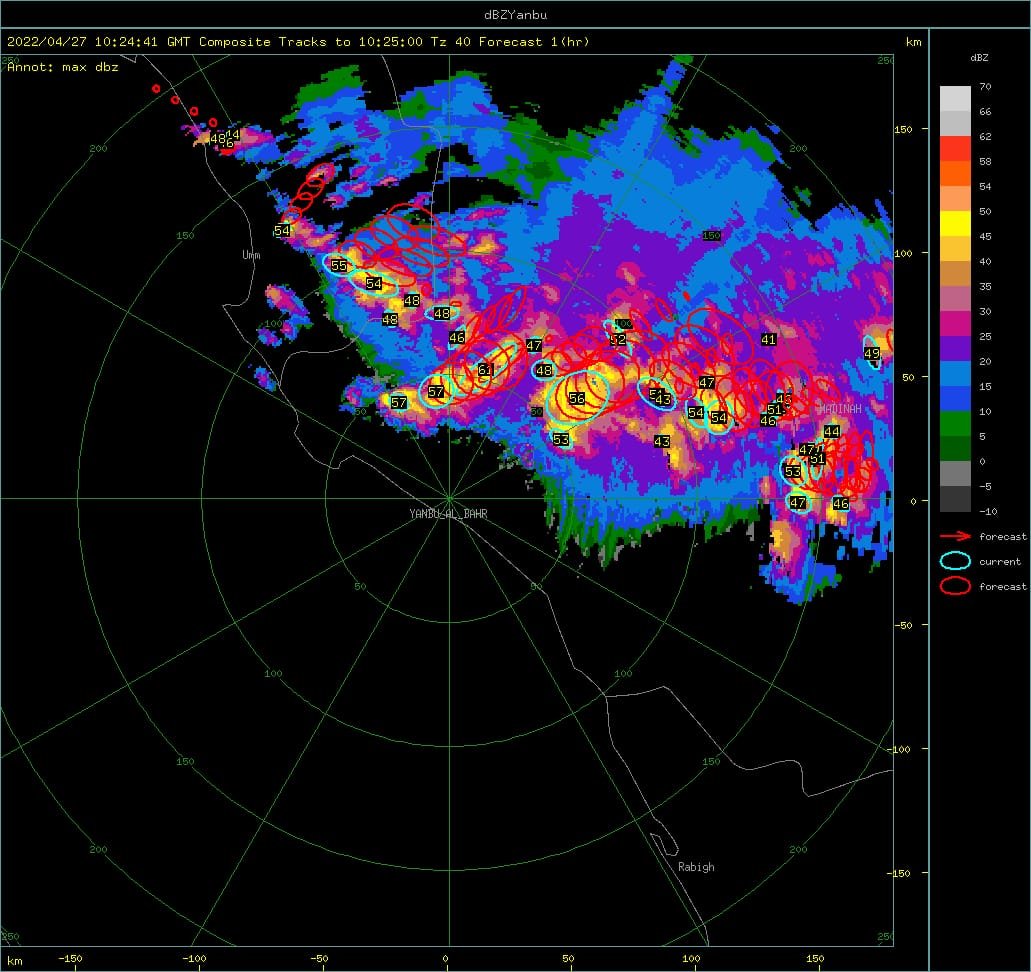
Task: Click the red forecast ellipse legend icon
Action: pos(955,585)
